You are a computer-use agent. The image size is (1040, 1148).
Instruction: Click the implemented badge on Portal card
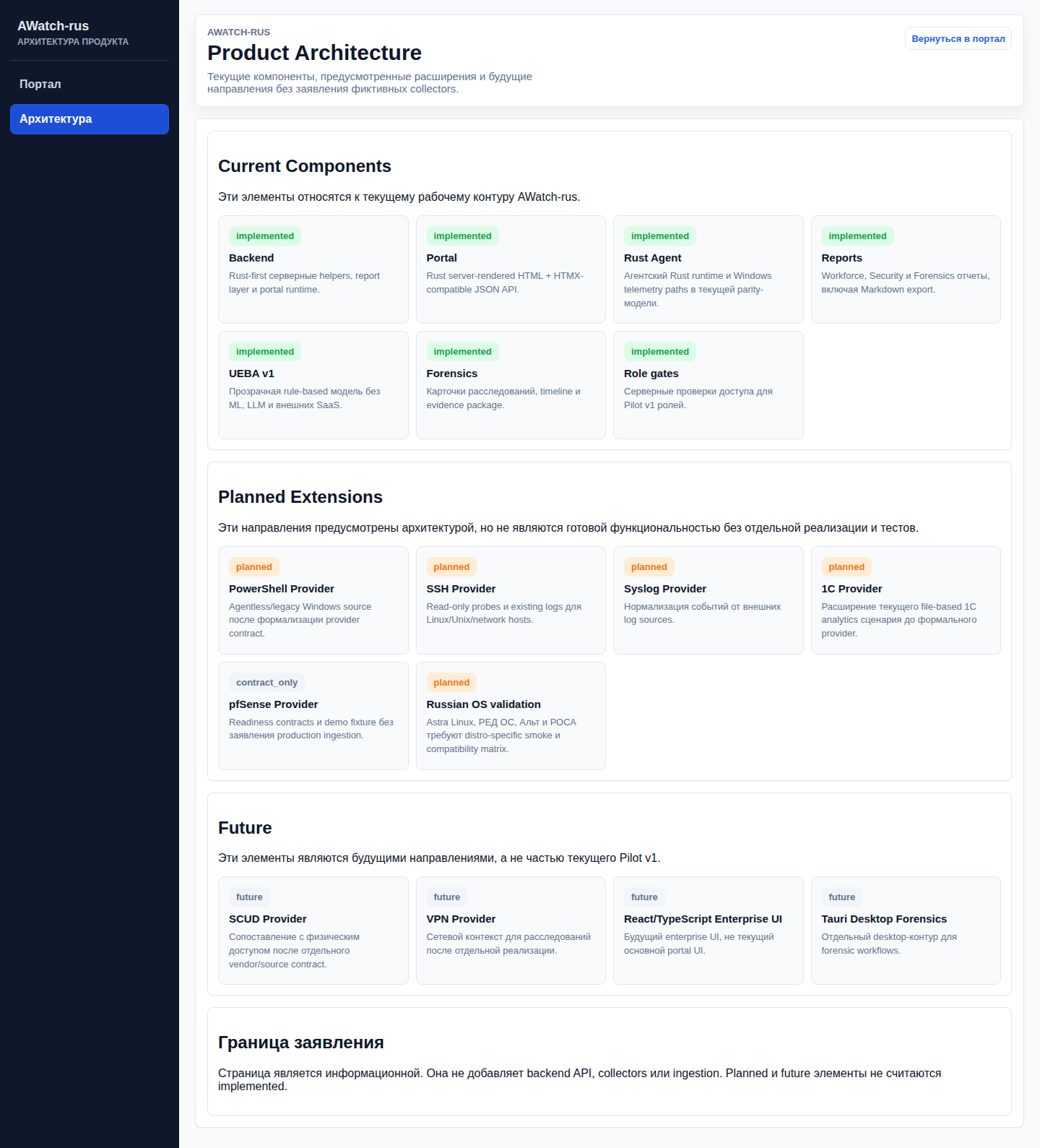(x=462, y=236)
